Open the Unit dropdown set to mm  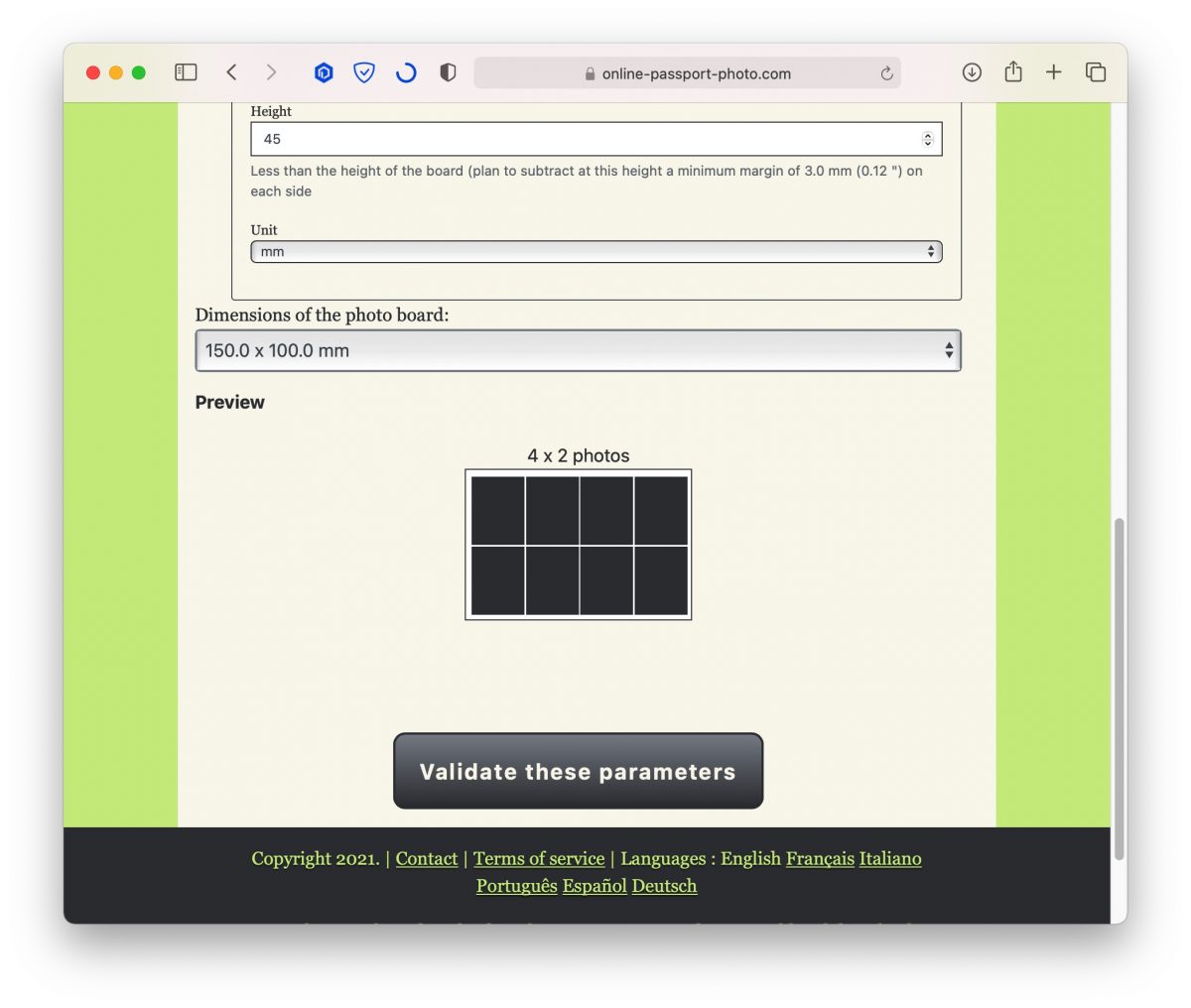coord(596,252)
